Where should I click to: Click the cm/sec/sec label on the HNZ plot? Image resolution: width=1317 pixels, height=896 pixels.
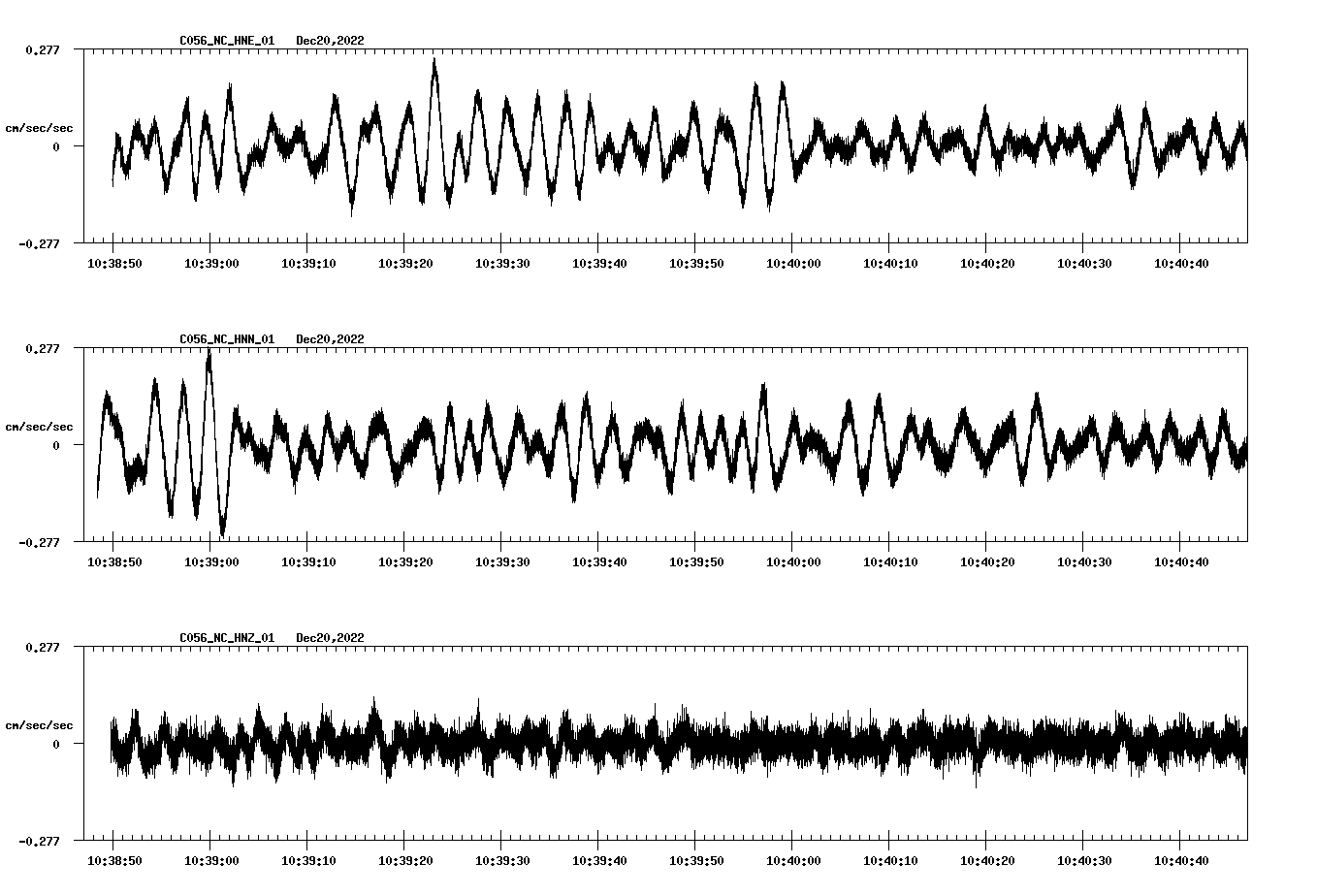tap(38, 723)
